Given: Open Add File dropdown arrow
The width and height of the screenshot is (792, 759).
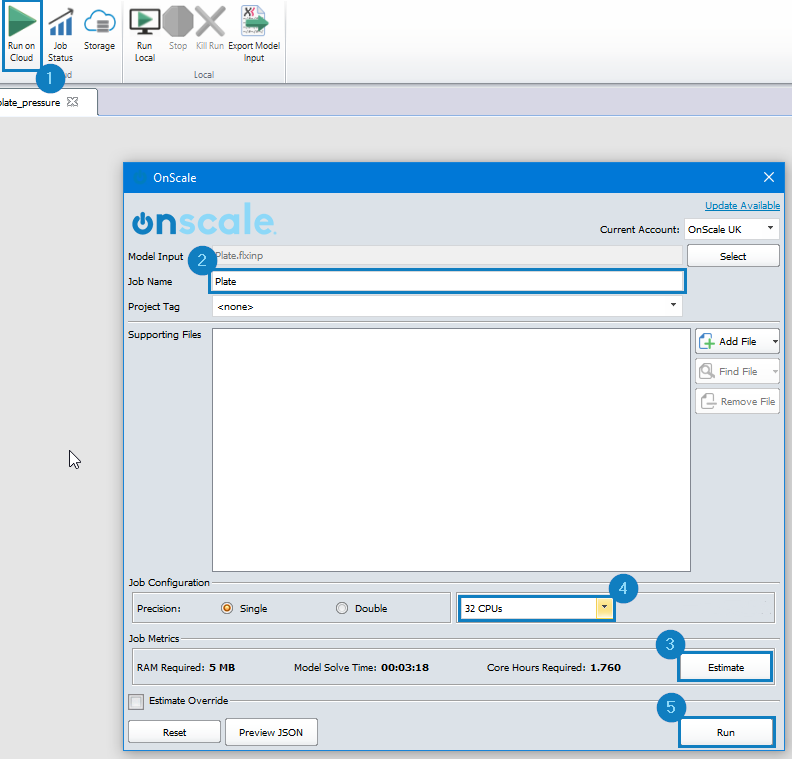Looking at the screenshot, I should (775, 341).
